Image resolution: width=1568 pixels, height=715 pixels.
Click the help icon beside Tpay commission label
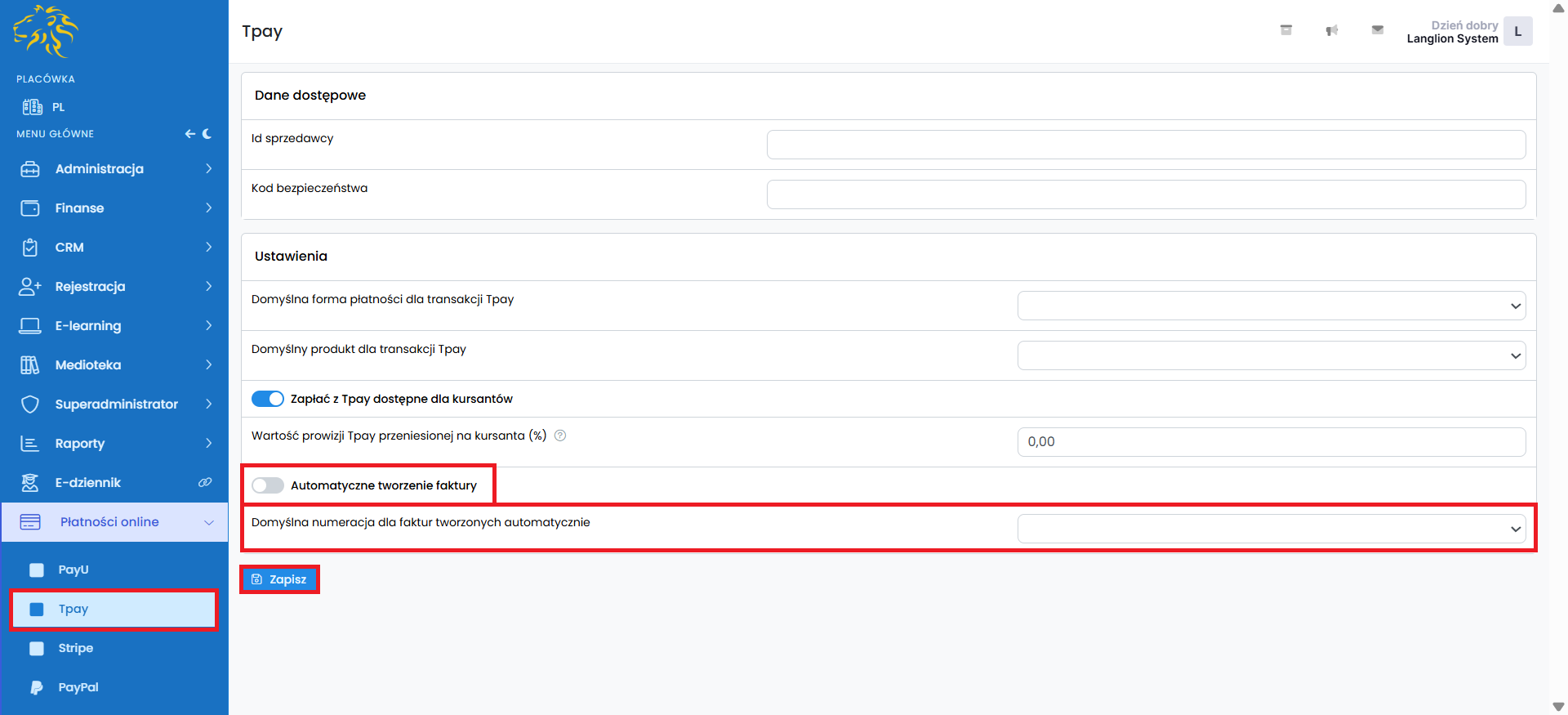[560, 436]
